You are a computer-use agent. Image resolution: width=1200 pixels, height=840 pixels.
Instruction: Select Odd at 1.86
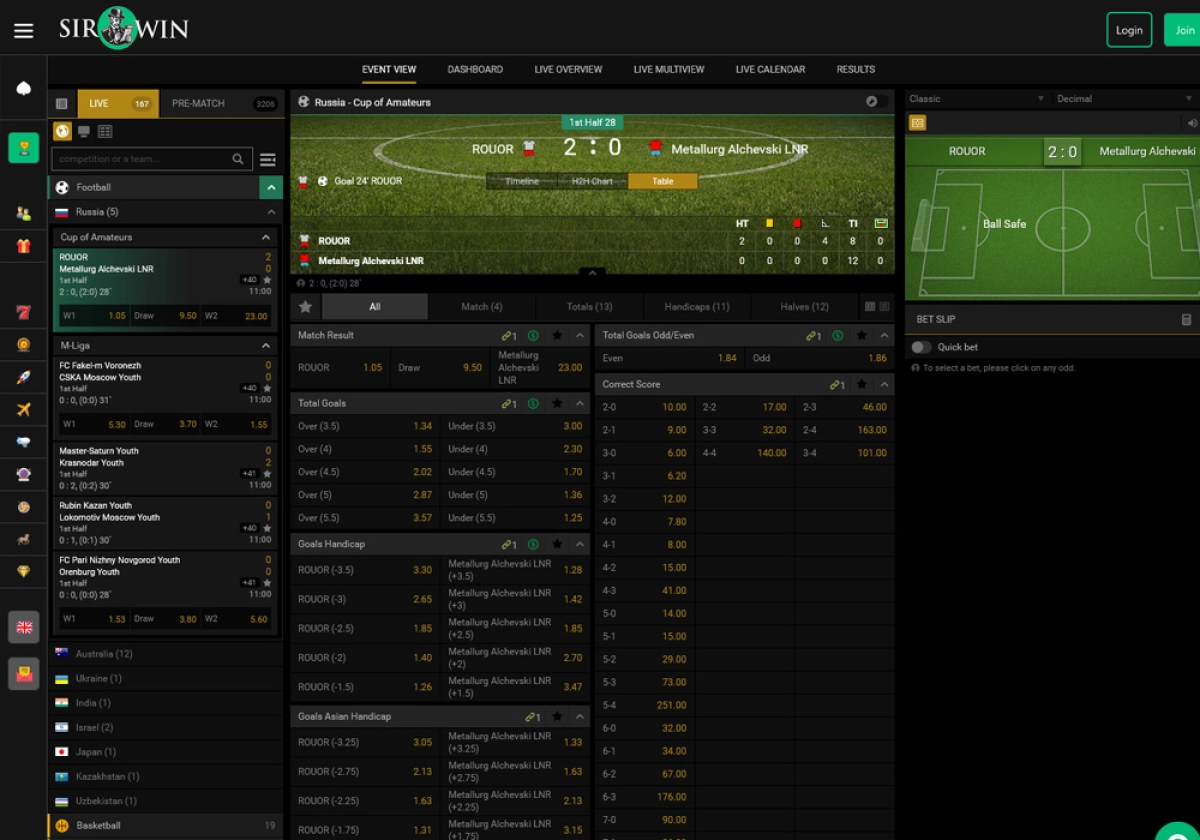coord(819,358)
